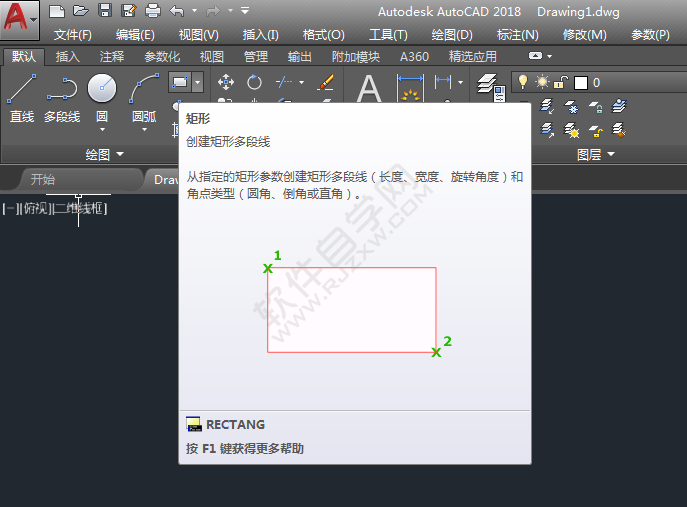Expand the 图层 panel
The width and height of the screenshot is (687, 507).
(595, 154)
